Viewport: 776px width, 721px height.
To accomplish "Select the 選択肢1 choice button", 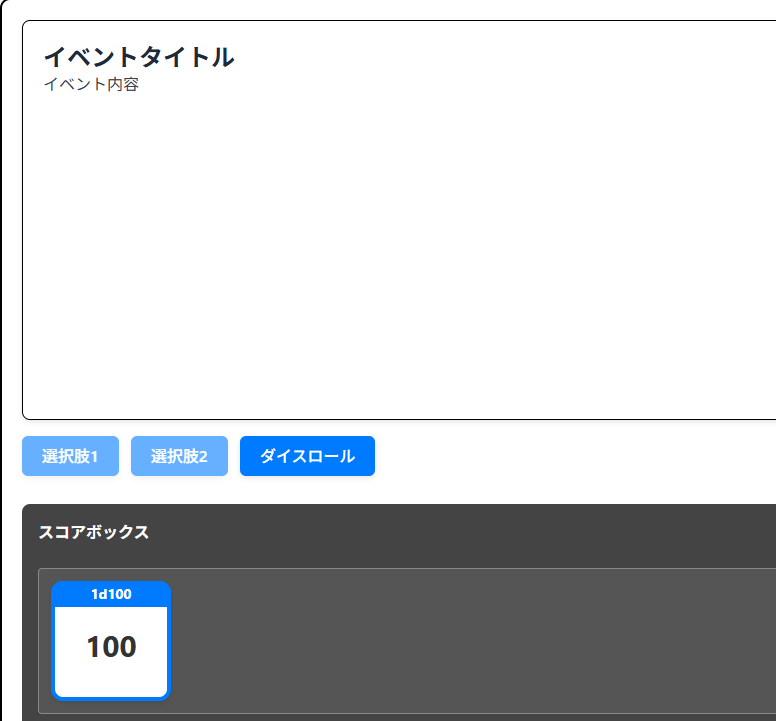I will click(70, 456).
